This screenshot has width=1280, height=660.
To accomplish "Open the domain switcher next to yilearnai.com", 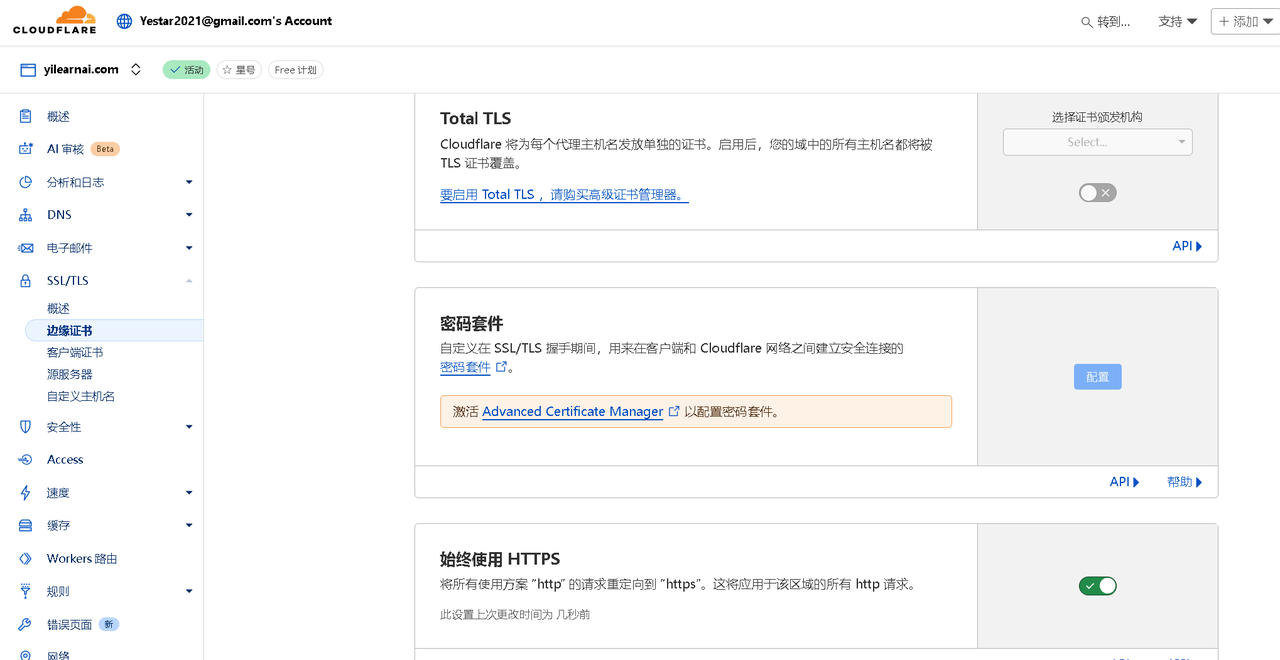I will click(x=136, y=70).
